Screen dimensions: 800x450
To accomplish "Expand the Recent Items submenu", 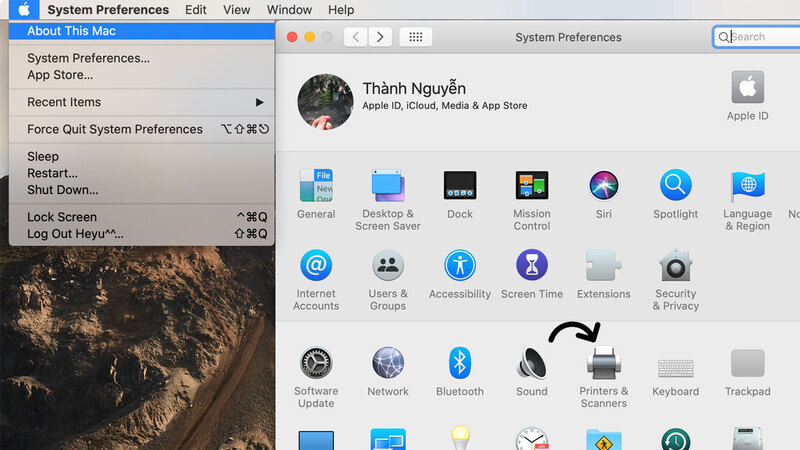I will (x=141, y=102).
